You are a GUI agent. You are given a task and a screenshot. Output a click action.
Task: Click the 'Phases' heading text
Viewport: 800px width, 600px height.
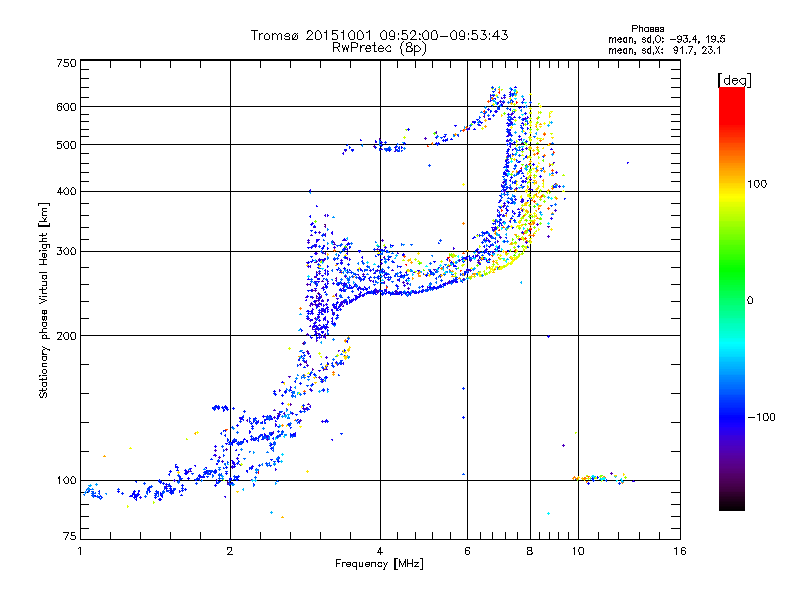click(x=647, y=29)
